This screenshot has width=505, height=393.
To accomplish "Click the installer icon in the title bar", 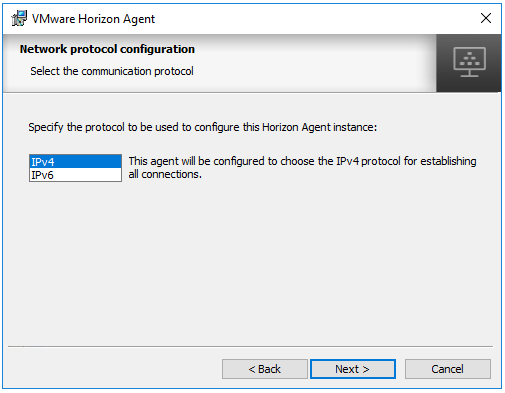I will tap(19, 18).
